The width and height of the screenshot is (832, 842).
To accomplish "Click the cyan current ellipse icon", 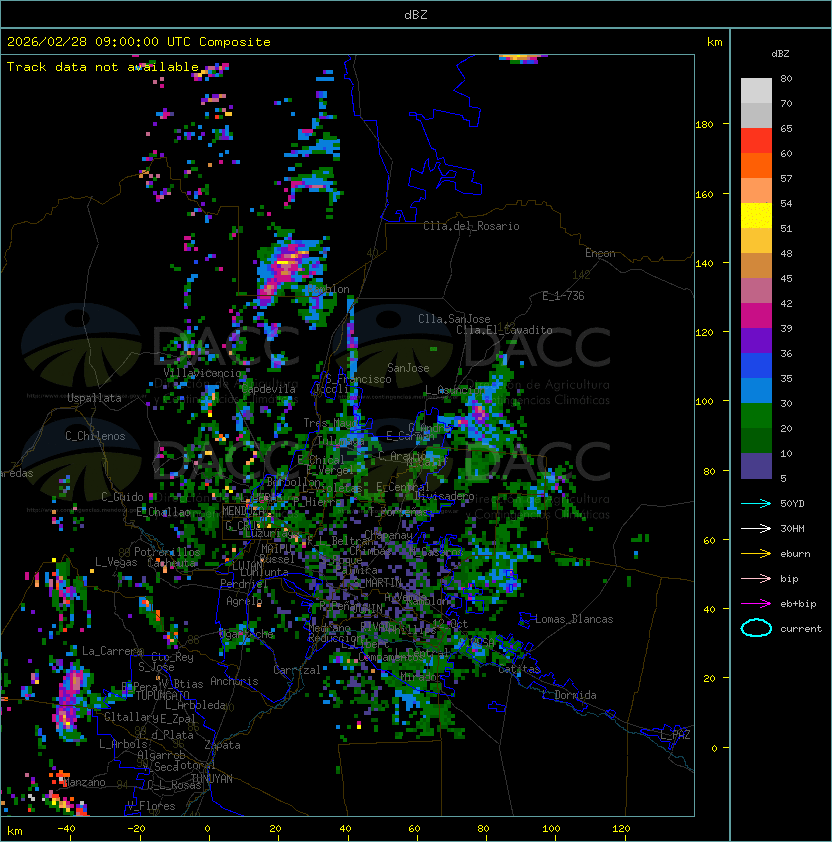I will point(756,628).
